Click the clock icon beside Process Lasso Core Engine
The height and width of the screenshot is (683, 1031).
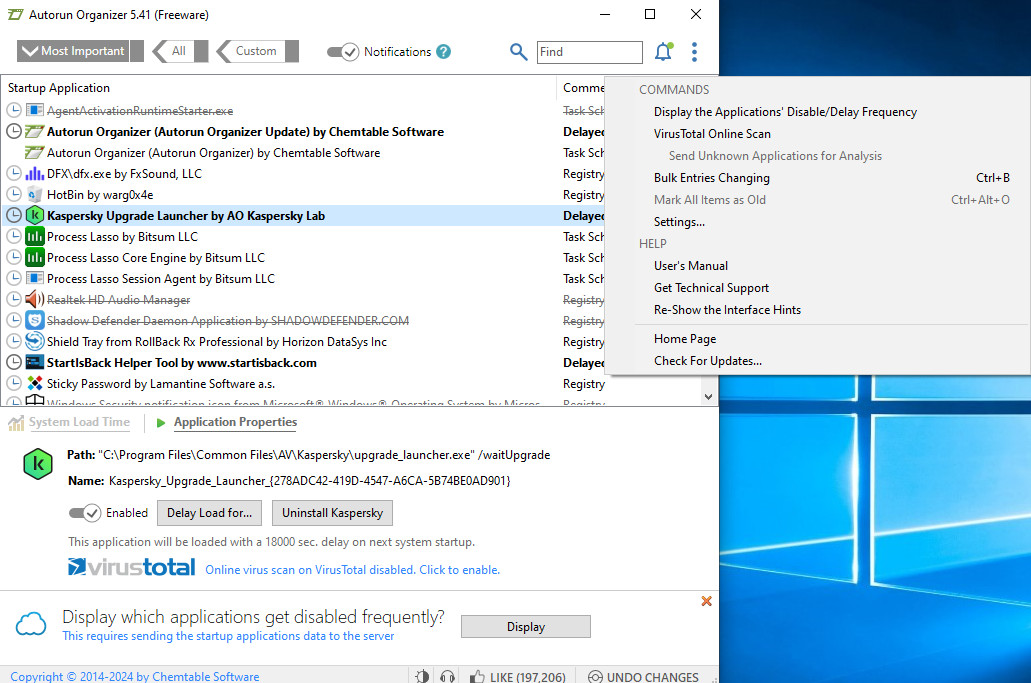click(x=14, y=257)
